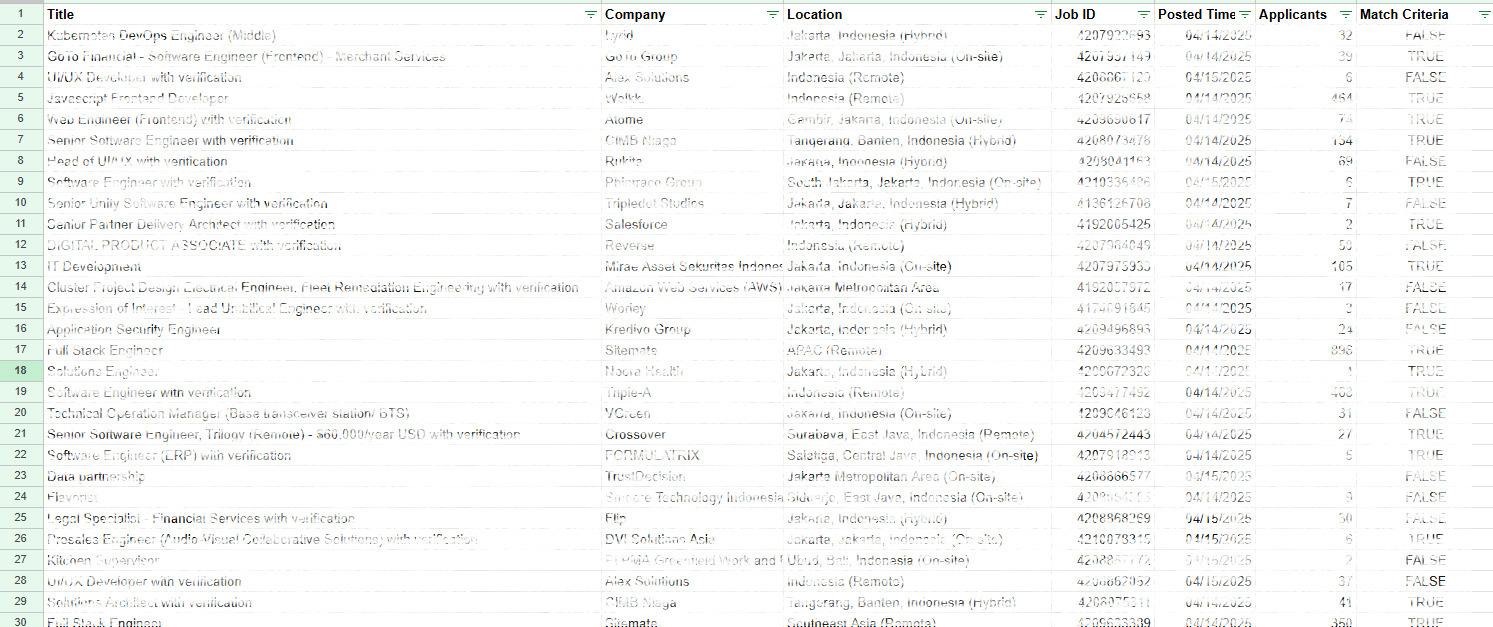Select the Technical Operation Manager title cell

click(322, 413)
